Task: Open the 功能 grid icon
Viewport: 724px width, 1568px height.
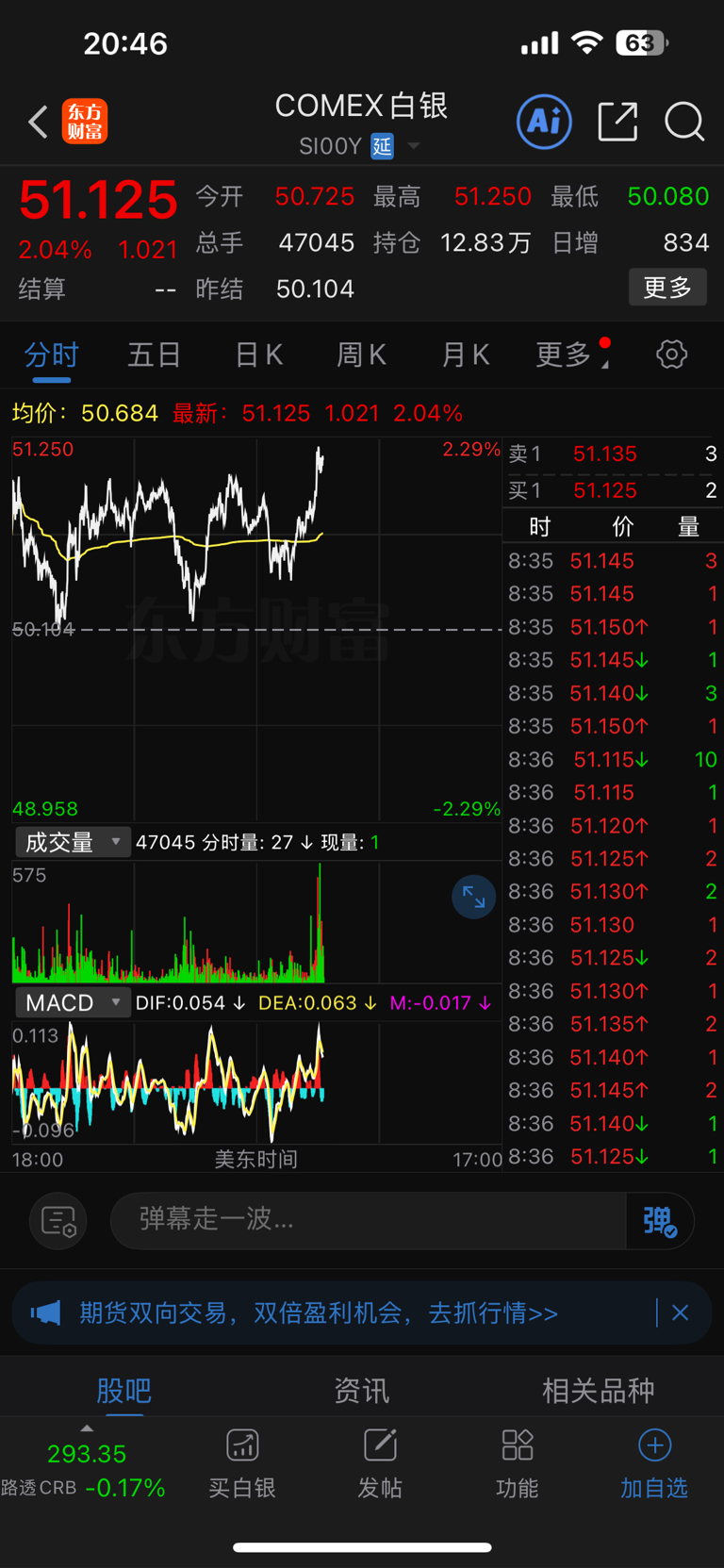Action: (x=518, y=1444)
